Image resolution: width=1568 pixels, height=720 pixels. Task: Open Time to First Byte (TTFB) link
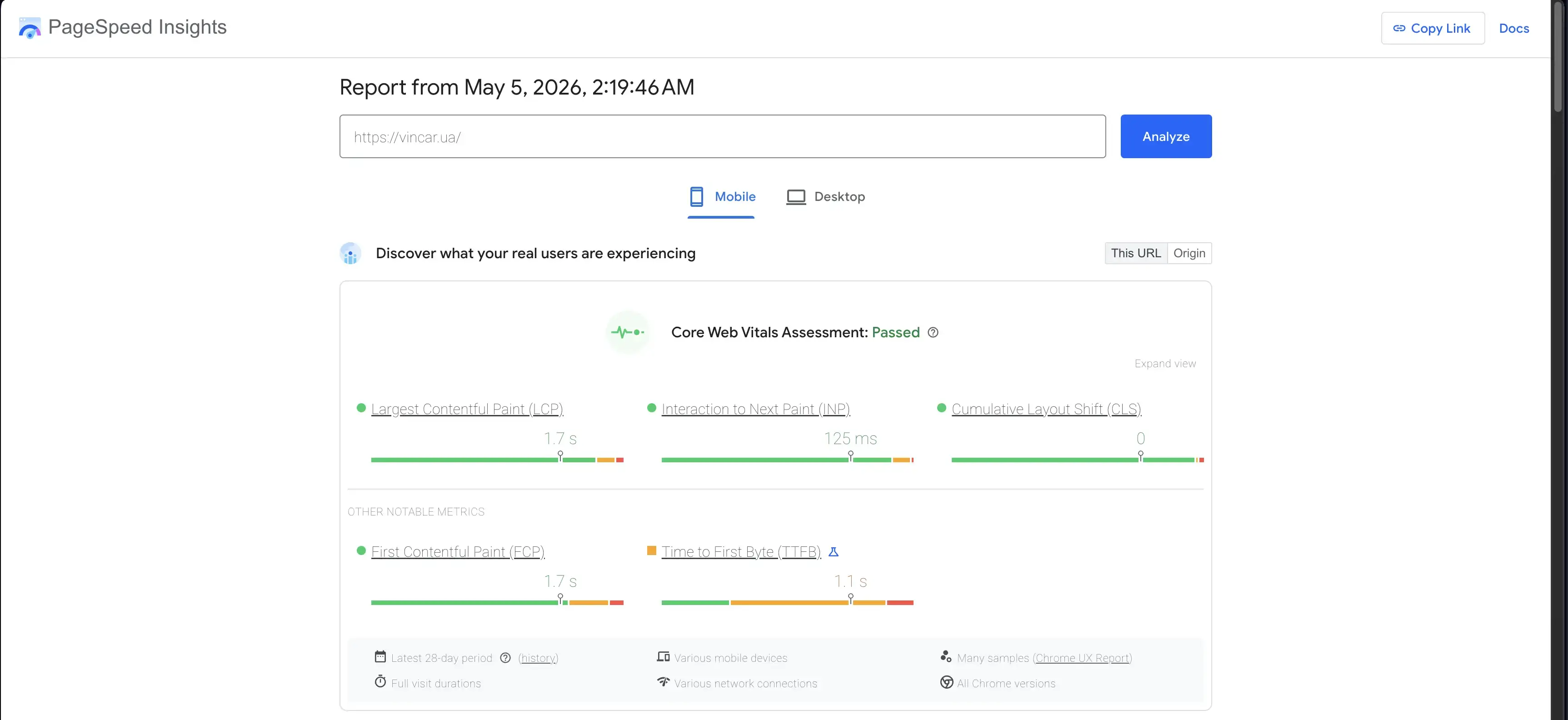741,551
